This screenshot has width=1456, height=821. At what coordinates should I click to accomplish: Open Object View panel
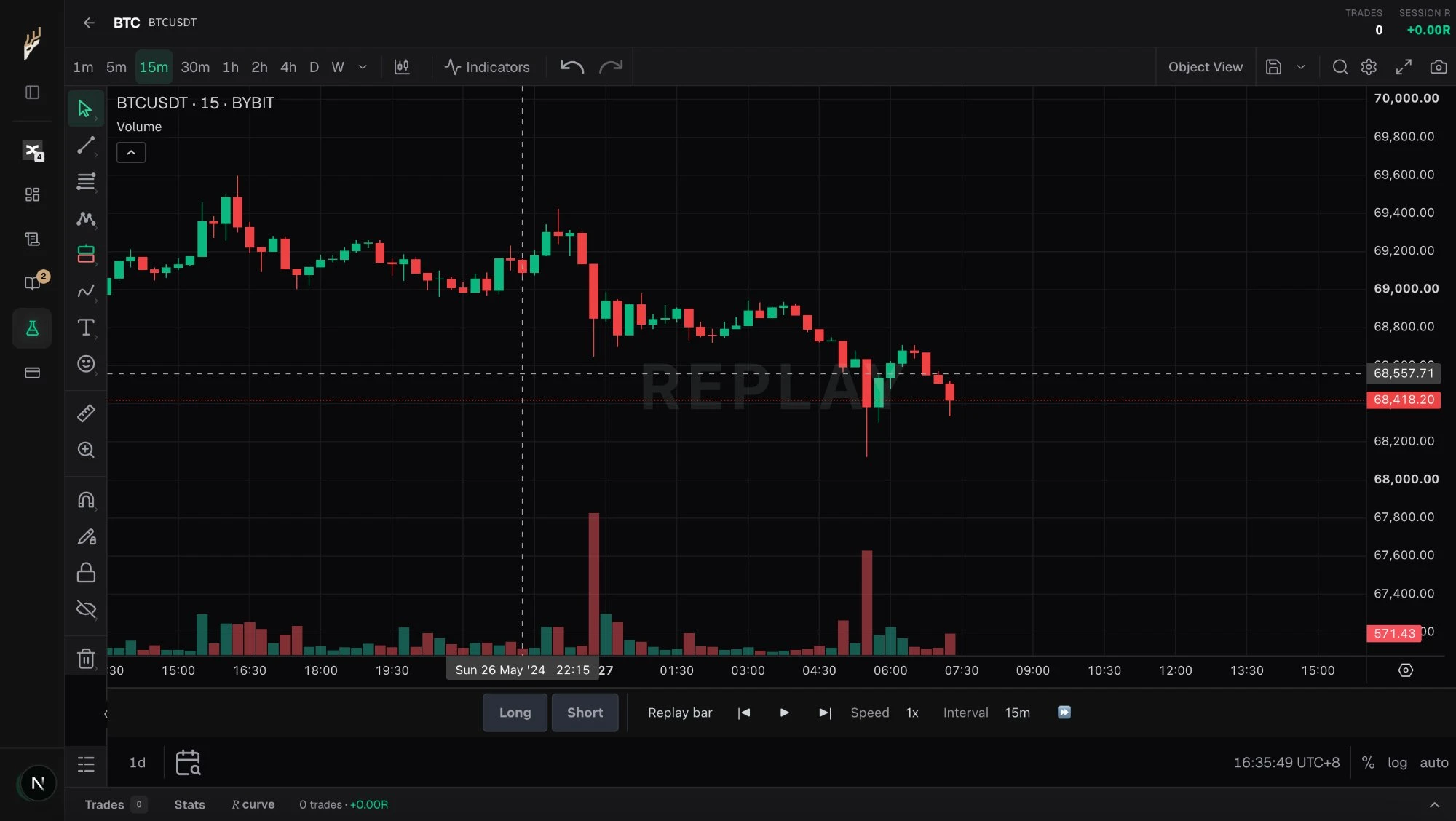click(x=1206, y=67)
